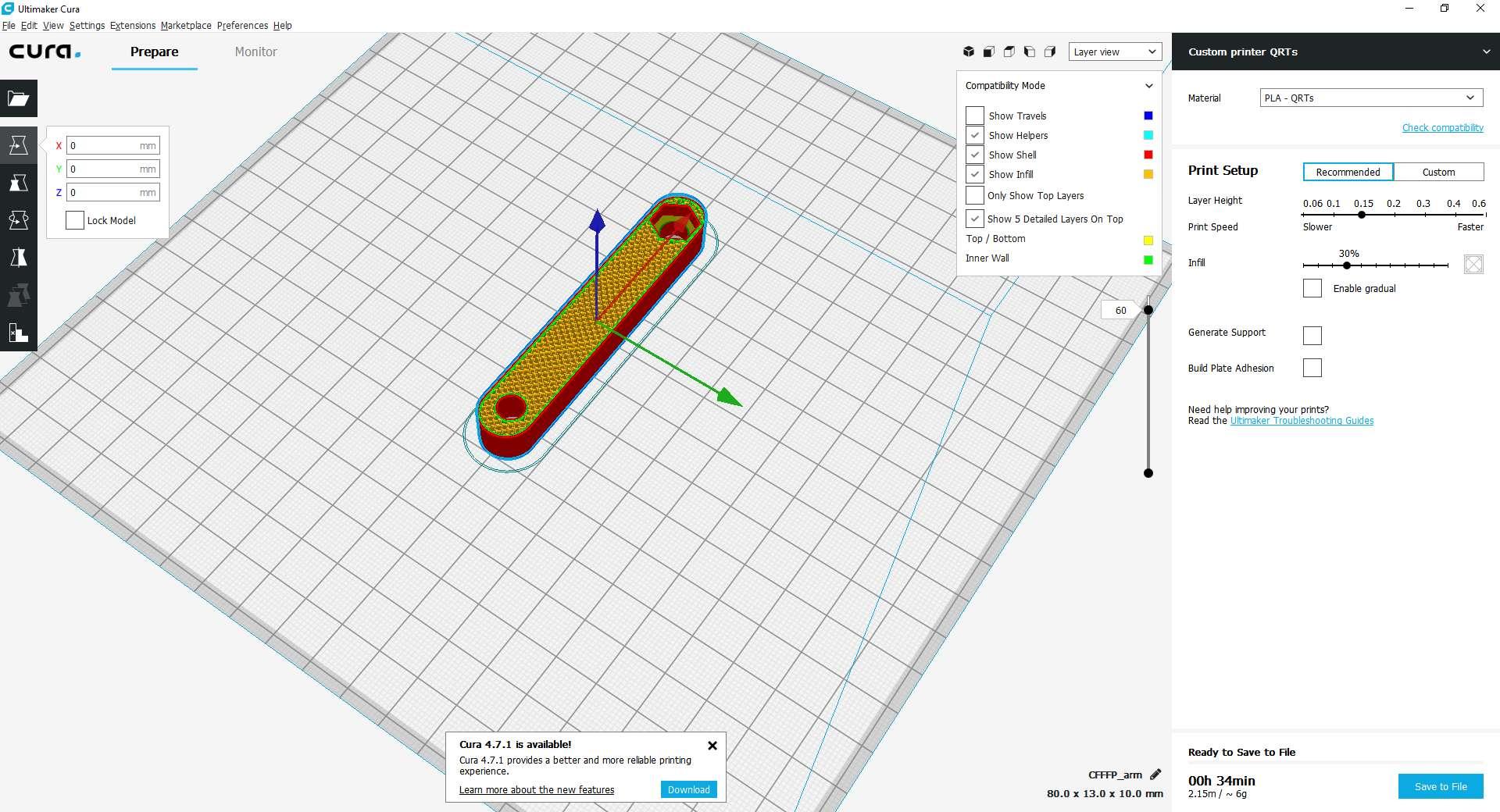Open the Preferences menu
Screen dimensions: 1500x812
tap(242, 26)
